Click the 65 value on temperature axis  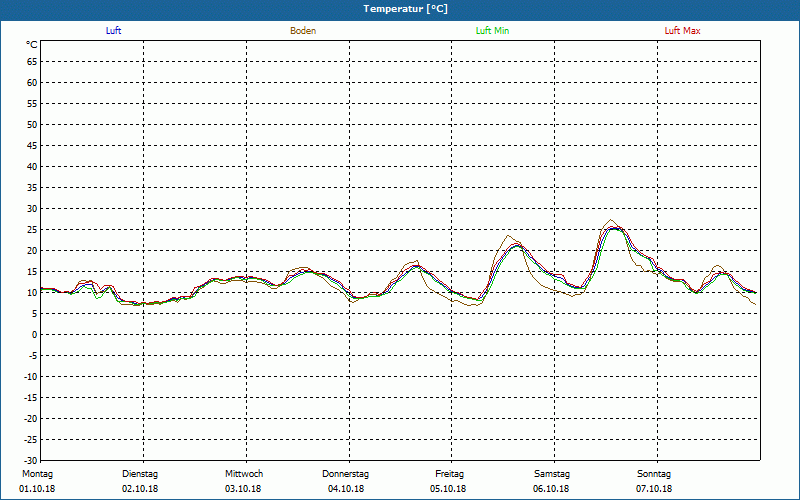(32, 62)
